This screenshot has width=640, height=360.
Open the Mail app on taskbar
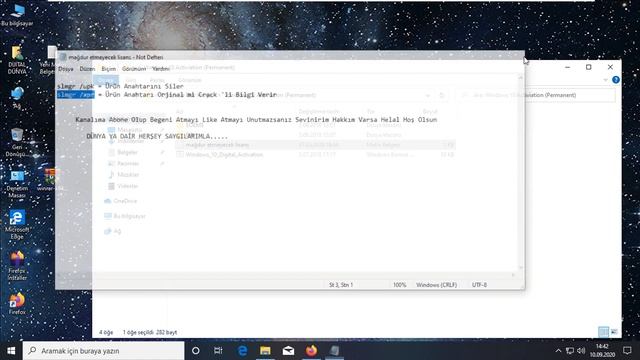[x=288, y=351]
